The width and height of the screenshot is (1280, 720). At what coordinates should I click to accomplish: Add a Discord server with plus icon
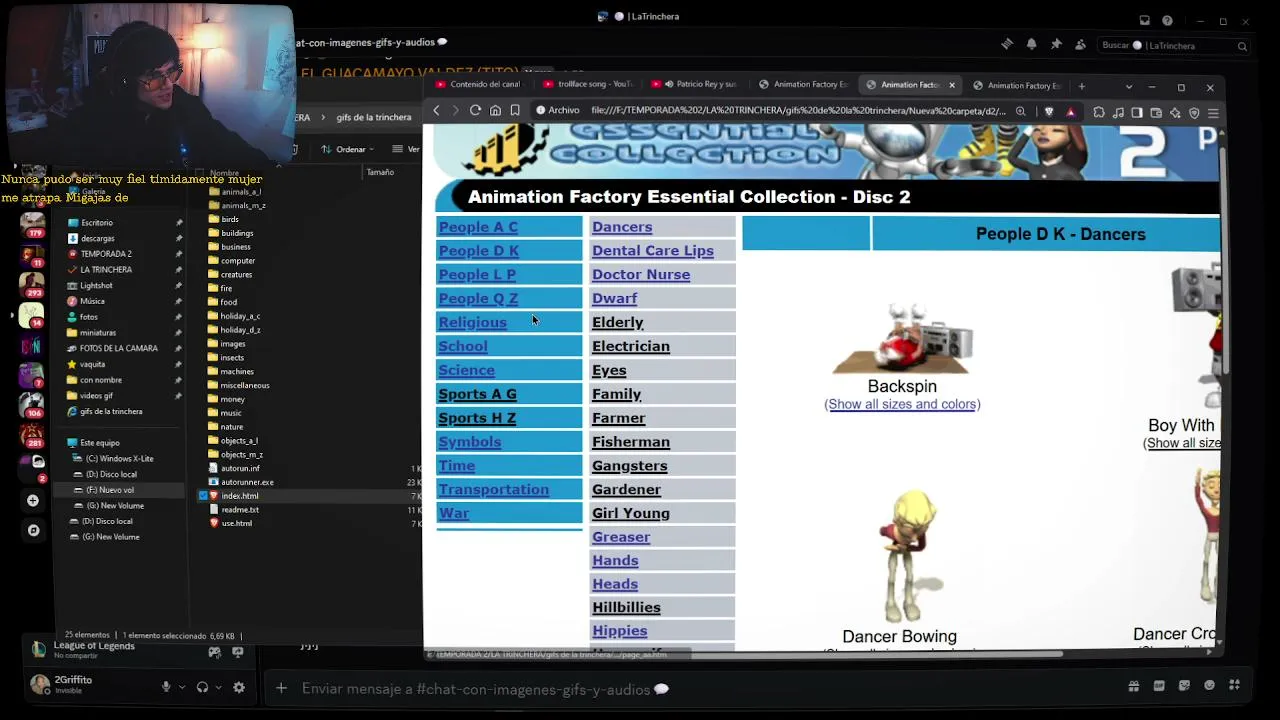(33, 500)
